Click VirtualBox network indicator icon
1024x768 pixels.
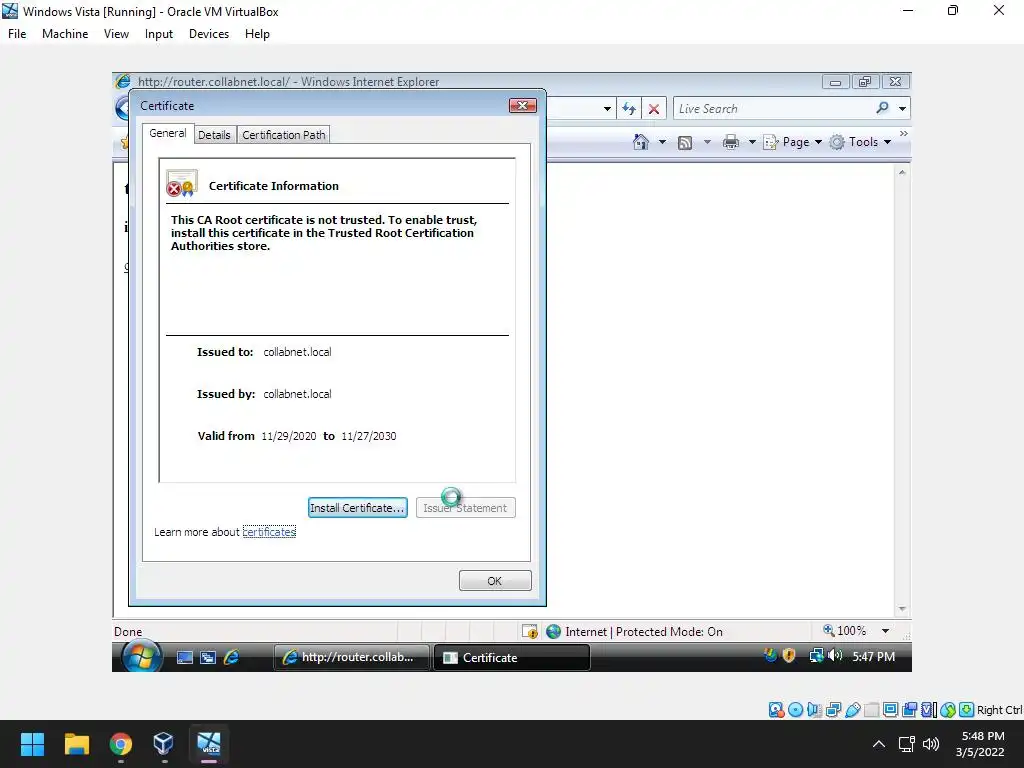pyautogui.click(x=833, y=710)
